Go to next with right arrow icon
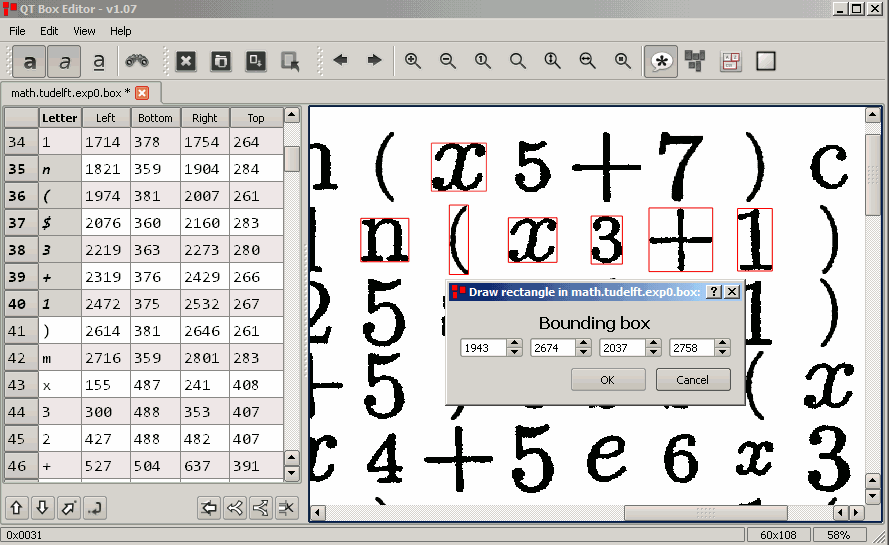This screenshot has width=889, height=545. point(374,60)
